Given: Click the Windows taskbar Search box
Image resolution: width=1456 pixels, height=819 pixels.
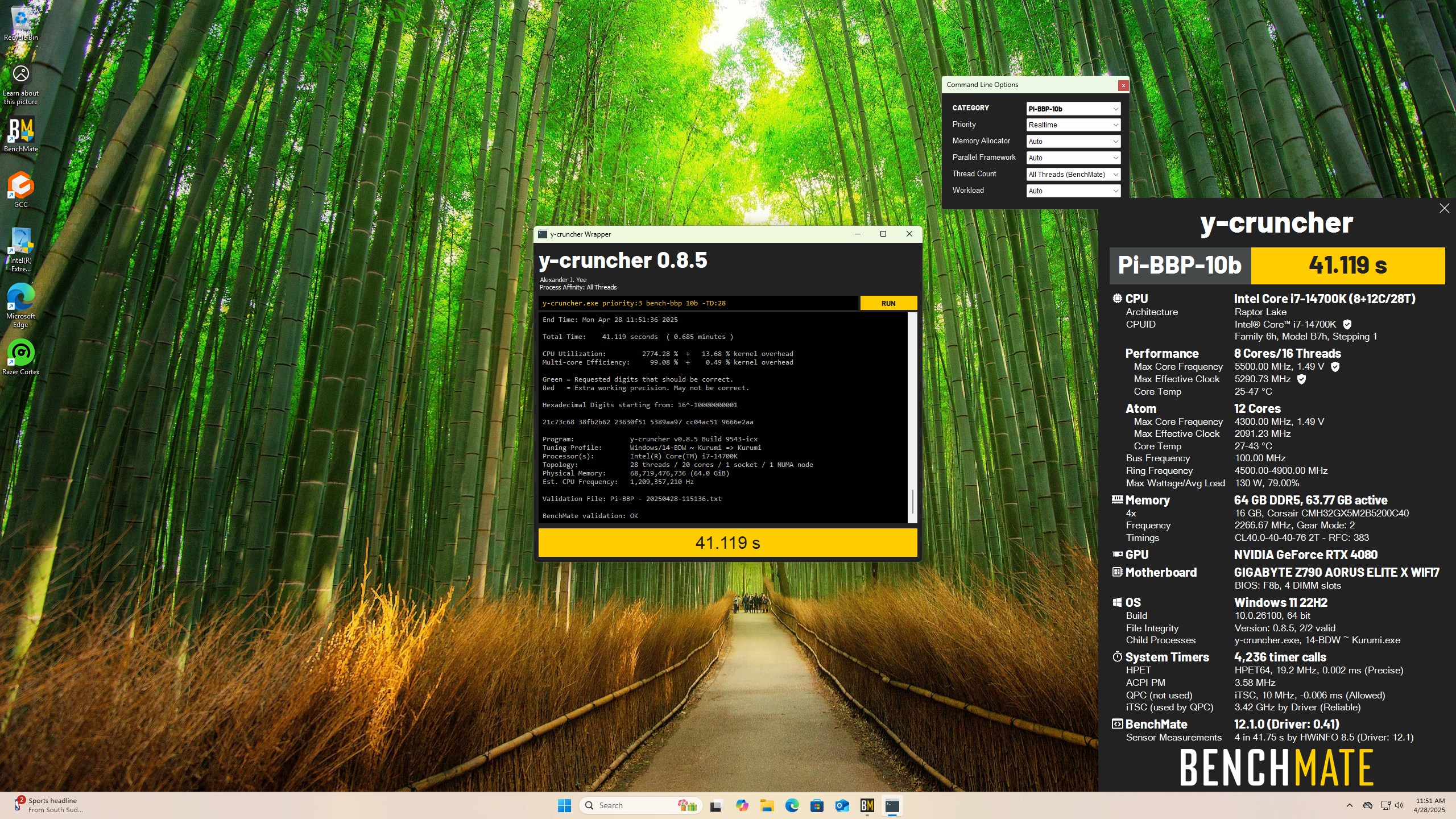Looking at the screenshot, I should [640, 805].
